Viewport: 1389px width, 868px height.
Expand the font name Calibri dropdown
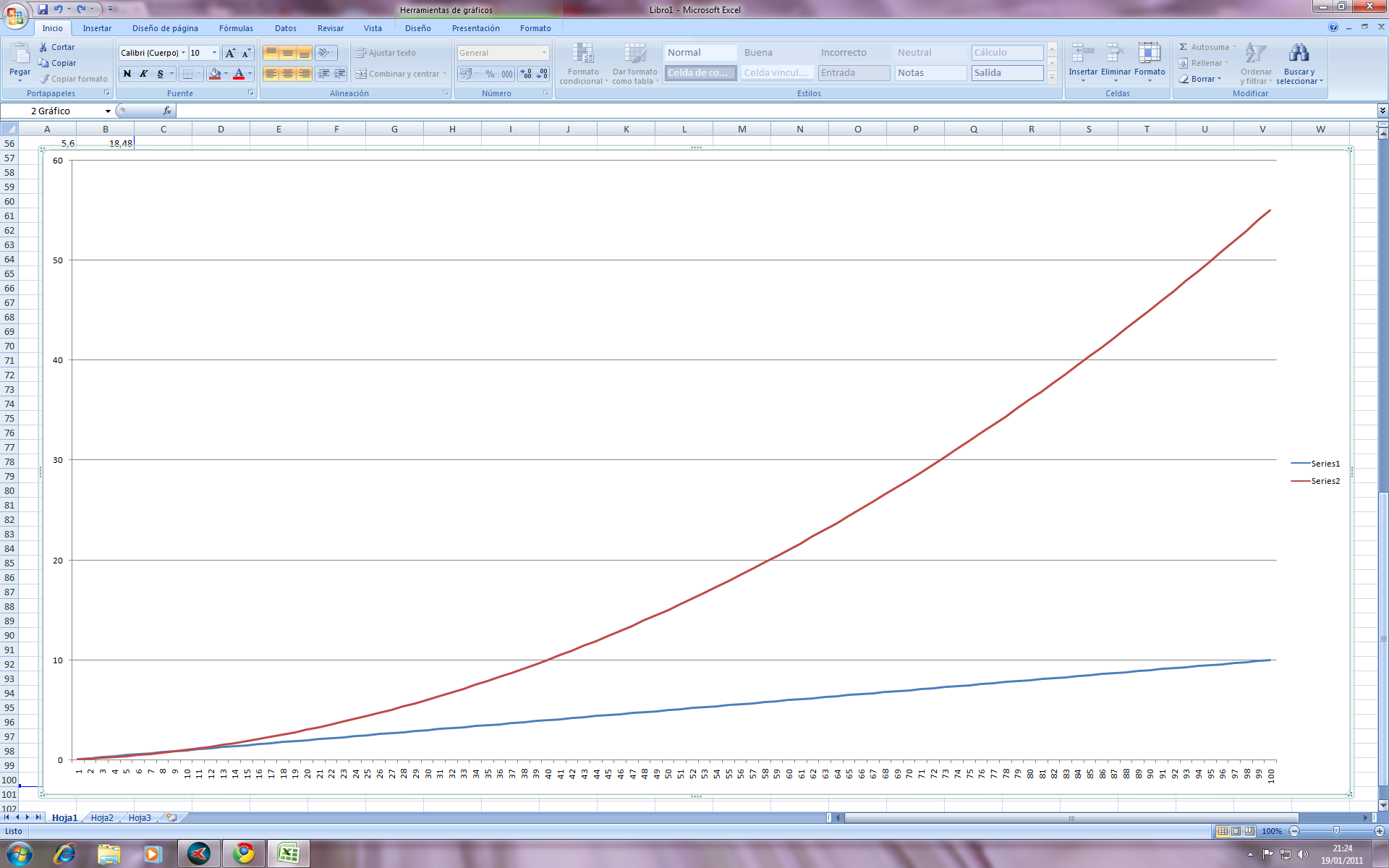(184, 53)
